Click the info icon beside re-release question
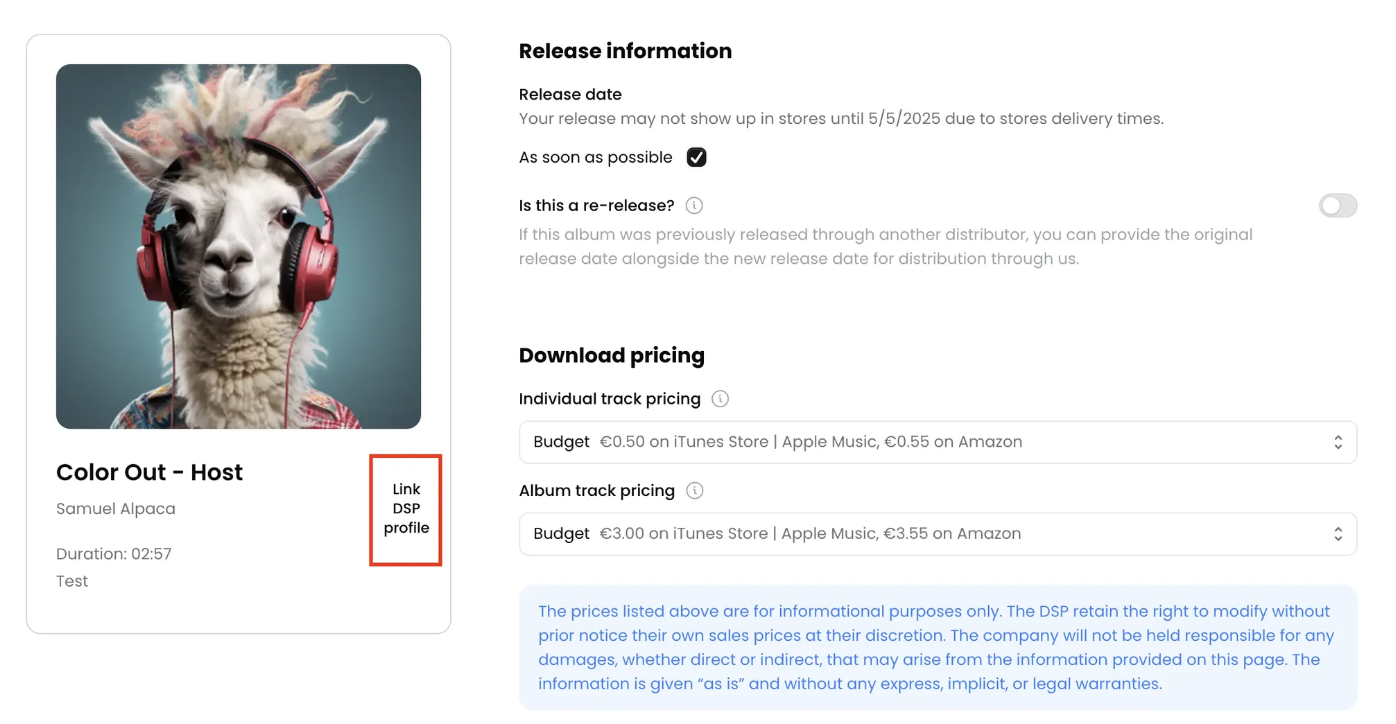This screenshot has width=1396, height=724. point(694,206)
